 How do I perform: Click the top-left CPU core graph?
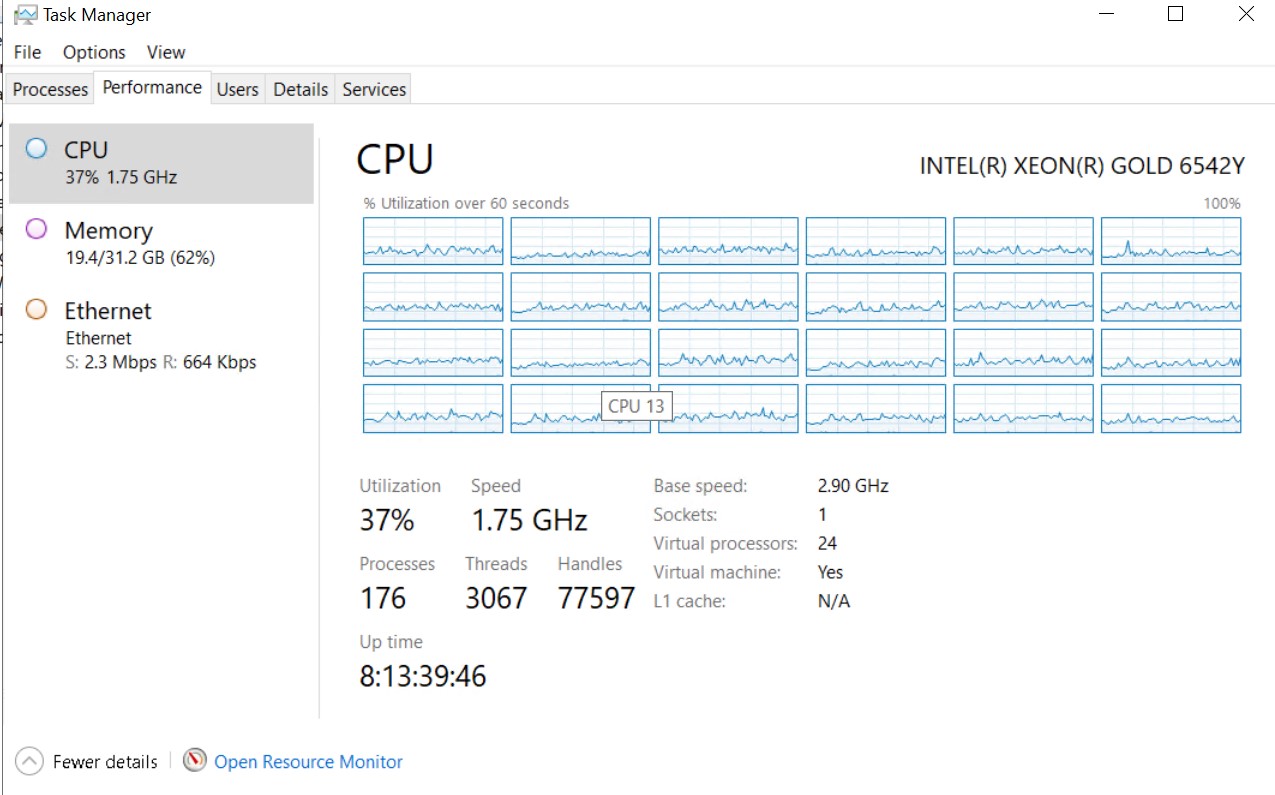coord(432,240)
